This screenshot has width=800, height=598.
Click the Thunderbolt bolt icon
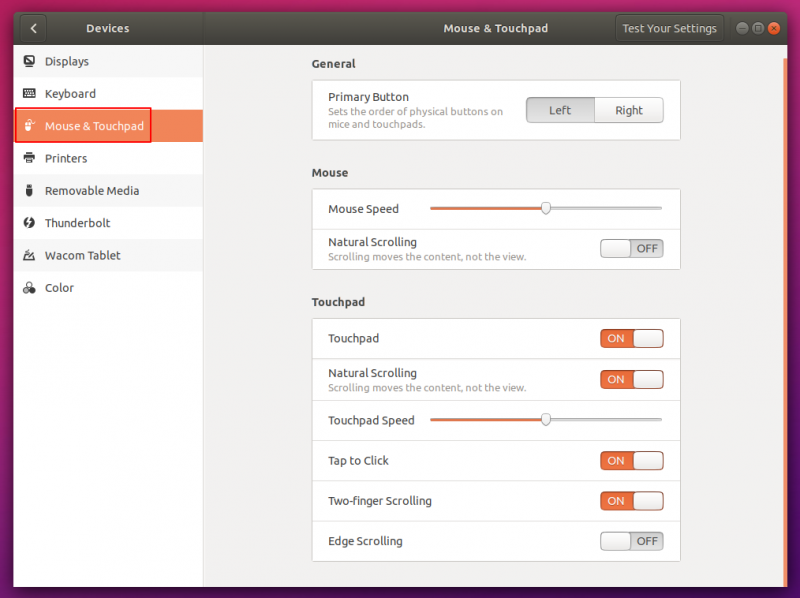pos(28,223)
